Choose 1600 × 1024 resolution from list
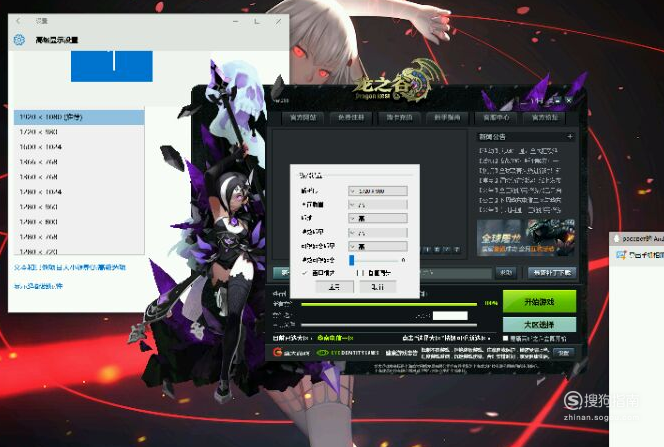This screenshot has width=664, height=447. click(79, 147)
